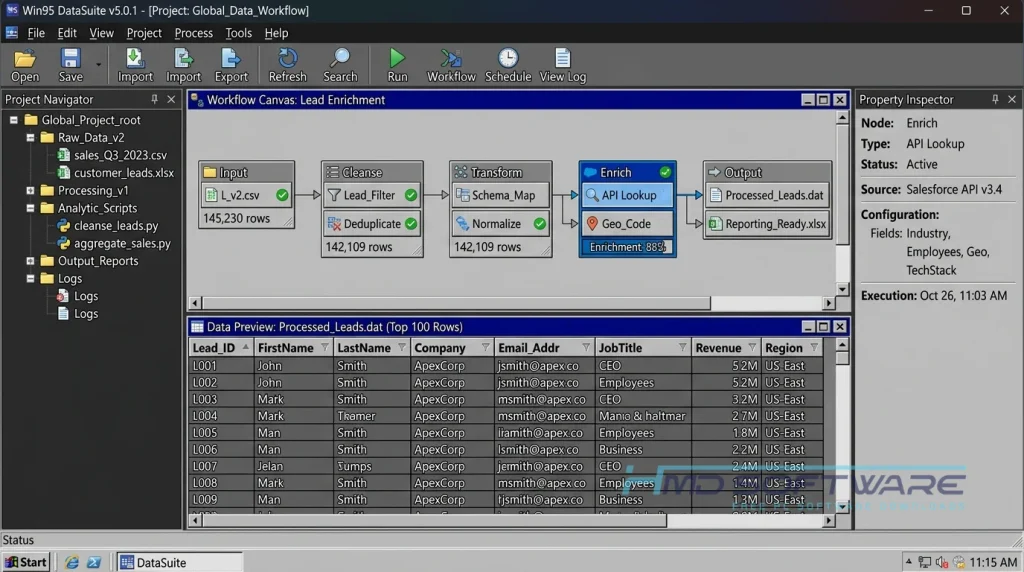Open filter on FirstName column
Image resolution: width=1024 pixels, height=572 pixels.
(x=325, y=348)
